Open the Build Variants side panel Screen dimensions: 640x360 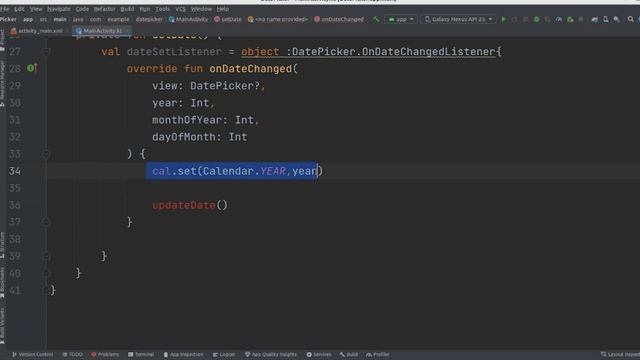pos(2,325)
